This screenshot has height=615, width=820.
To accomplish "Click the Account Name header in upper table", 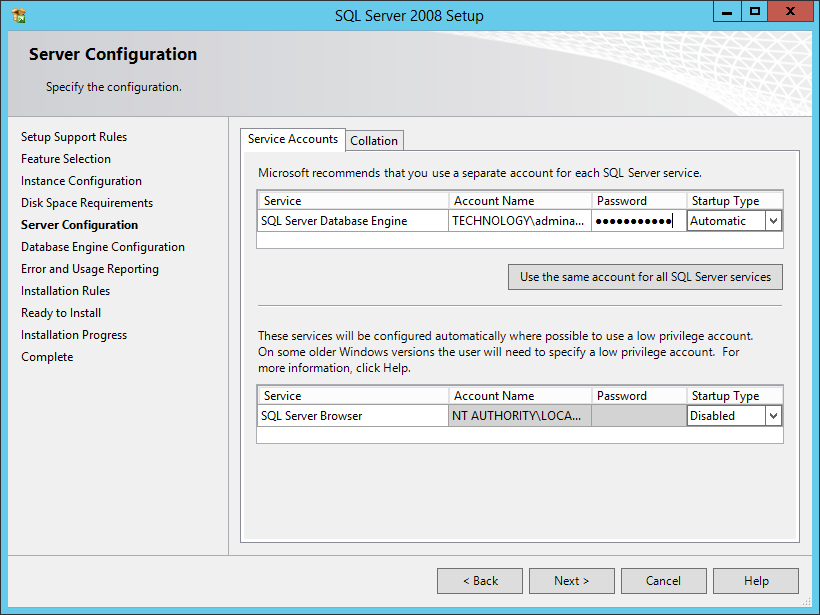I will pos(520,201).
